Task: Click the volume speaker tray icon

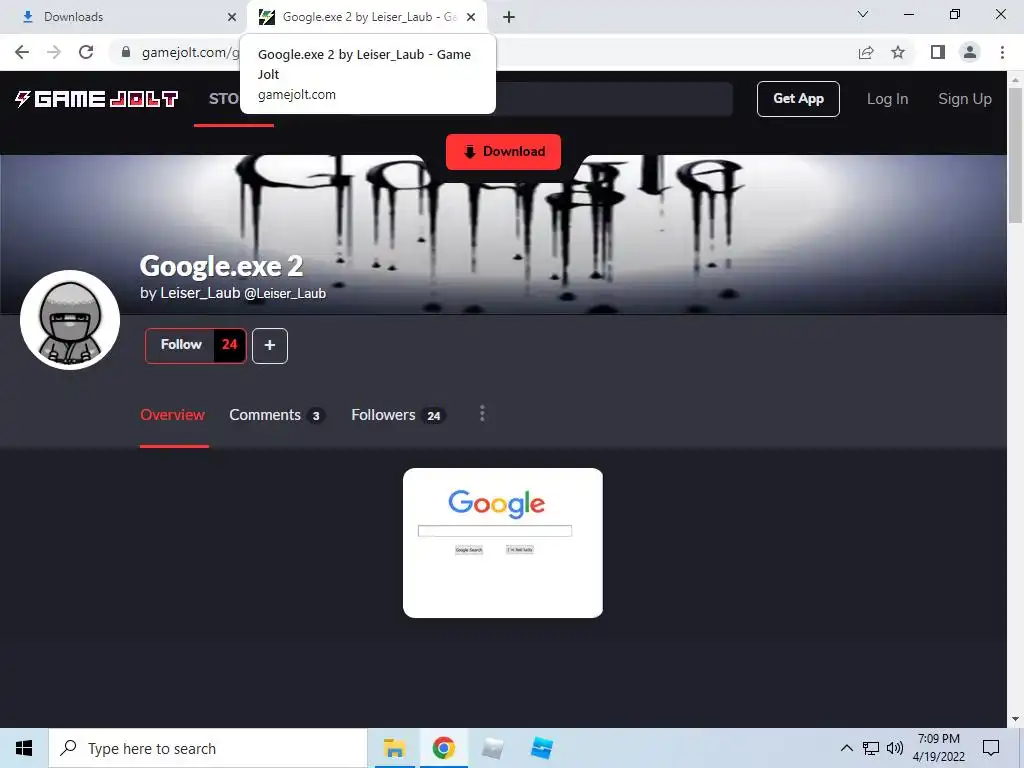Action: [x=895, y=748]
